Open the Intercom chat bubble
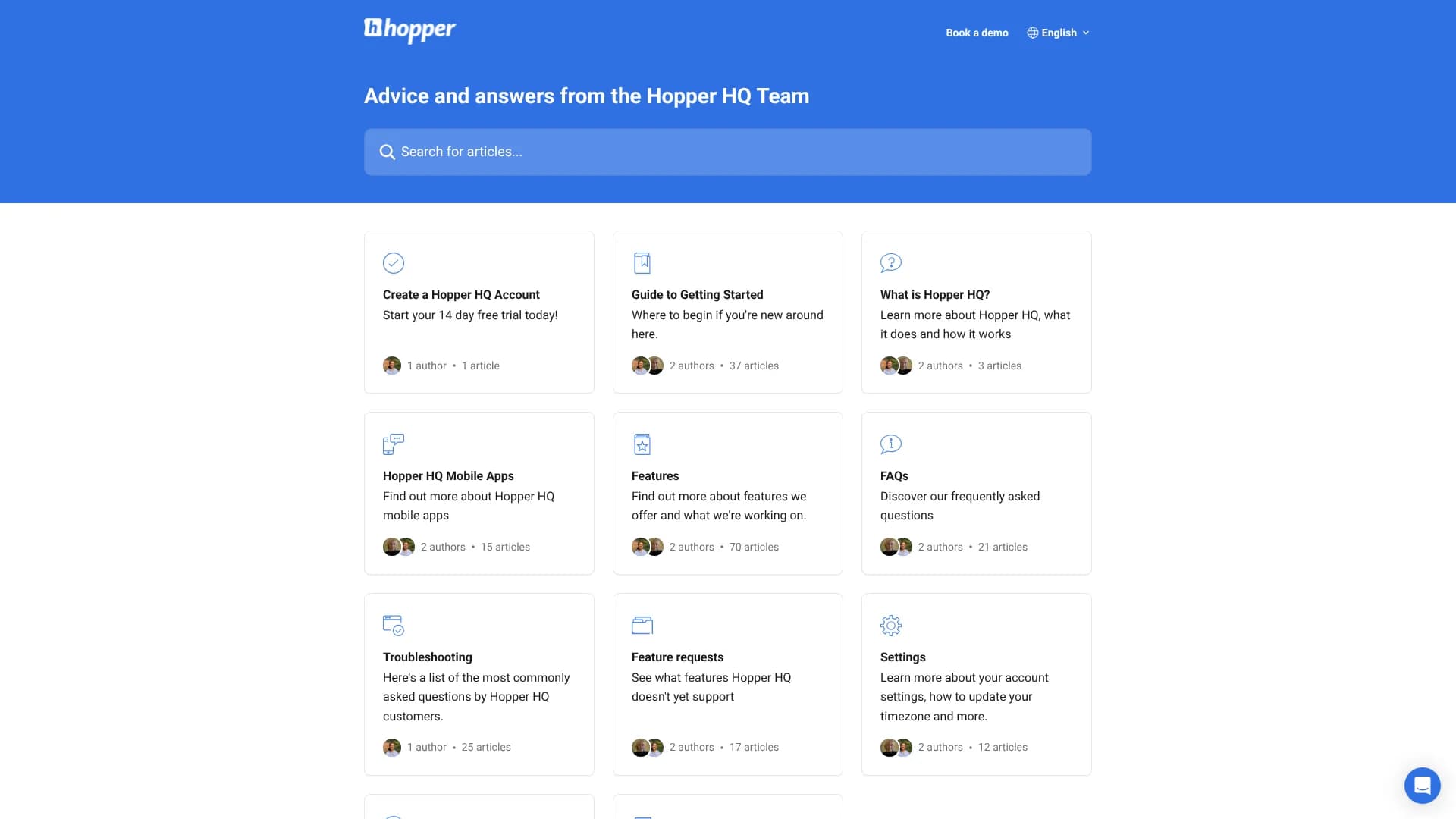The width and height of the screenshot is (1456, 819). click(1423, 786)
